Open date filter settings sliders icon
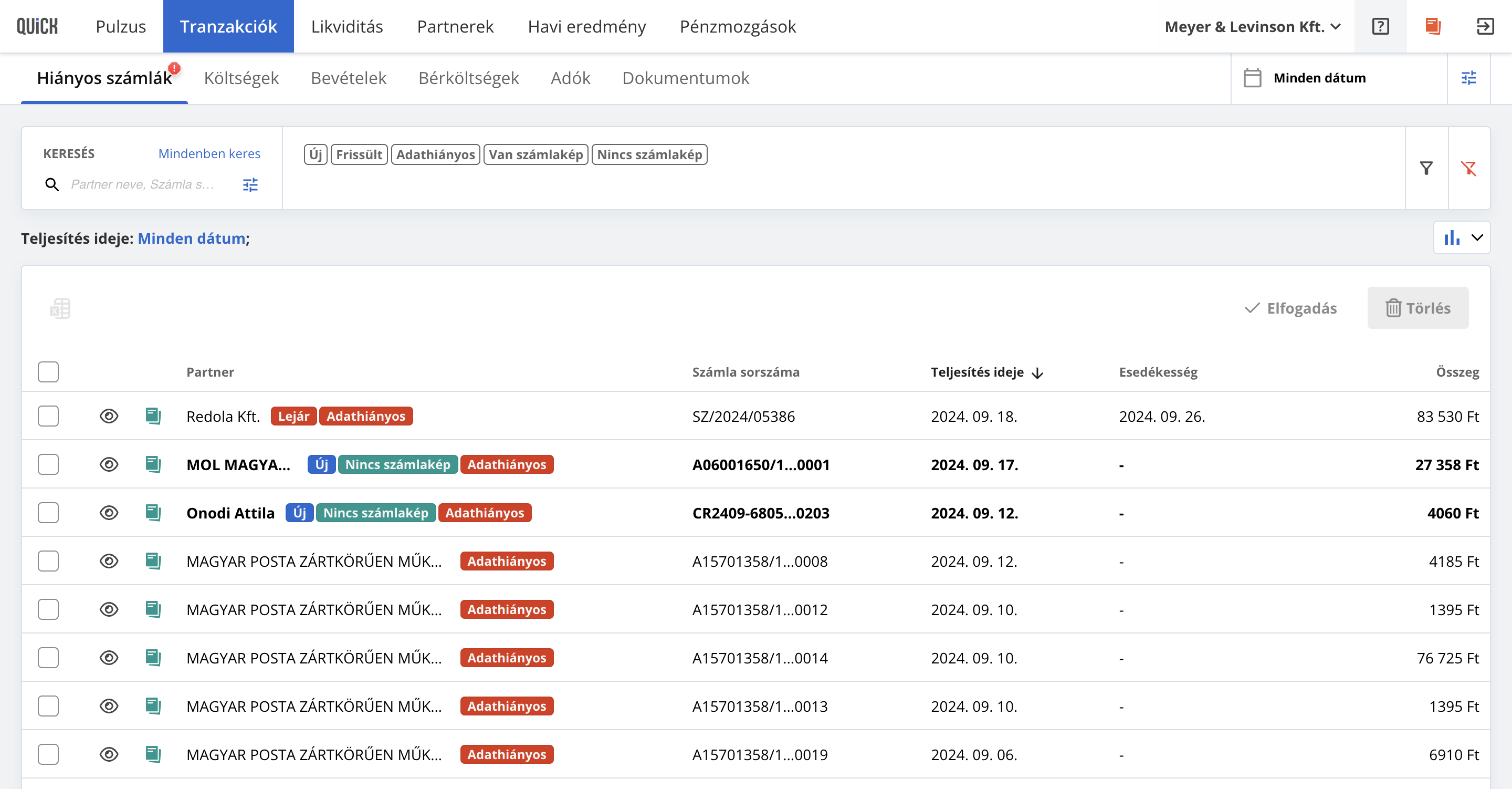The image size is (1512, 789). [x=1468, y=78]
